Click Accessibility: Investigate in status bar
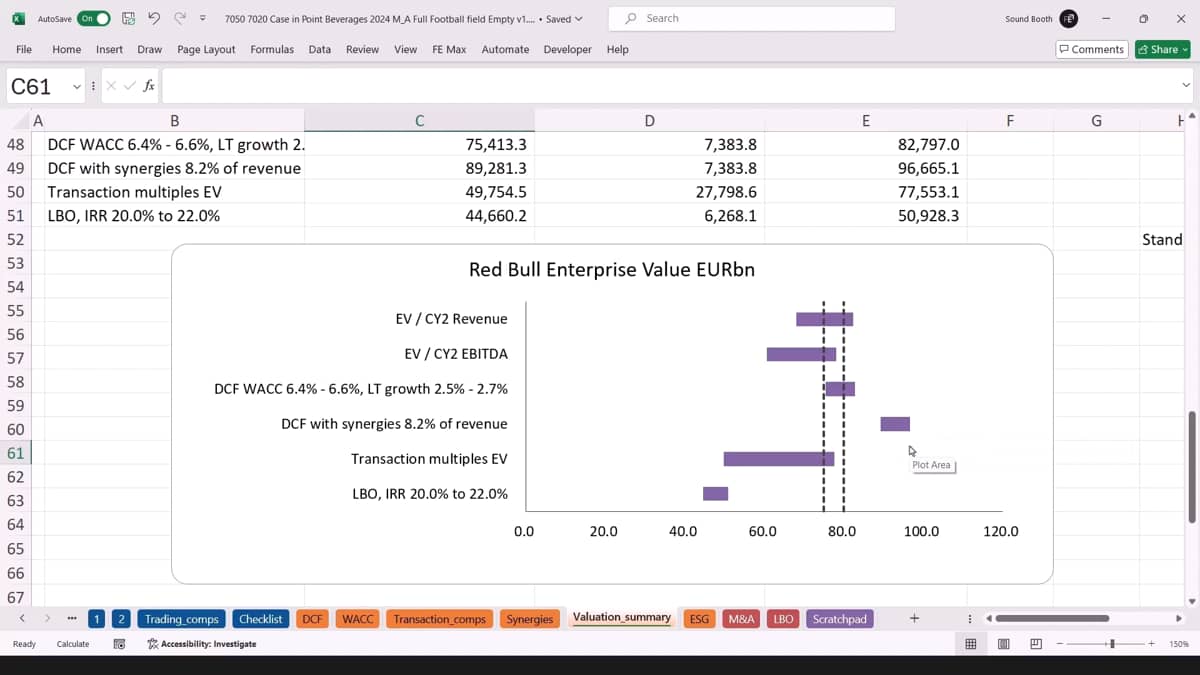 201,644
